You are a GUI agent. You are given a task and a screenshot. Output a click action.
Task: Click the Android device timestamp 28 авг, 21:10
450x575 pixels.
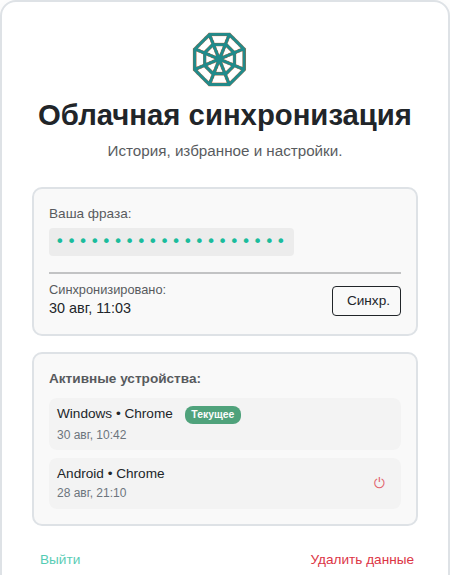pos(92,492)
